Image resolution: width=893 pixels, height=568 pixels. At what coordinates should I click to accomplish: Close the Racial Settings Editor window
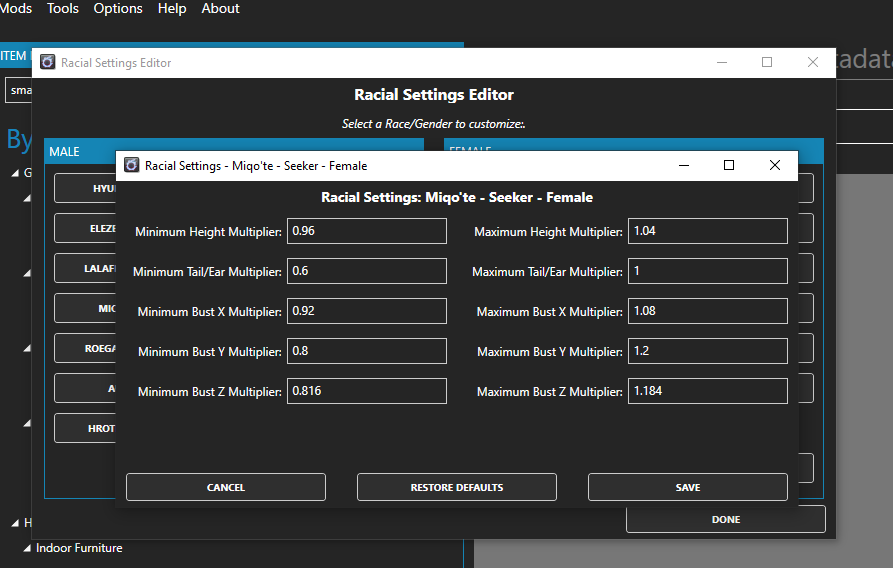pos(813,62)
